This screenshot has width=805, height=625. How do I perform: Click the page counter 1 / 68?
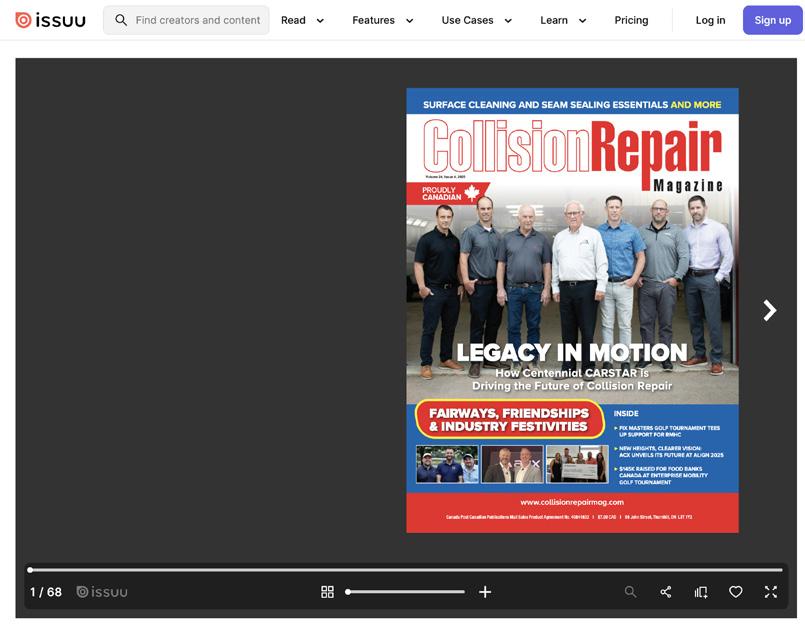(x=46, y=592)
